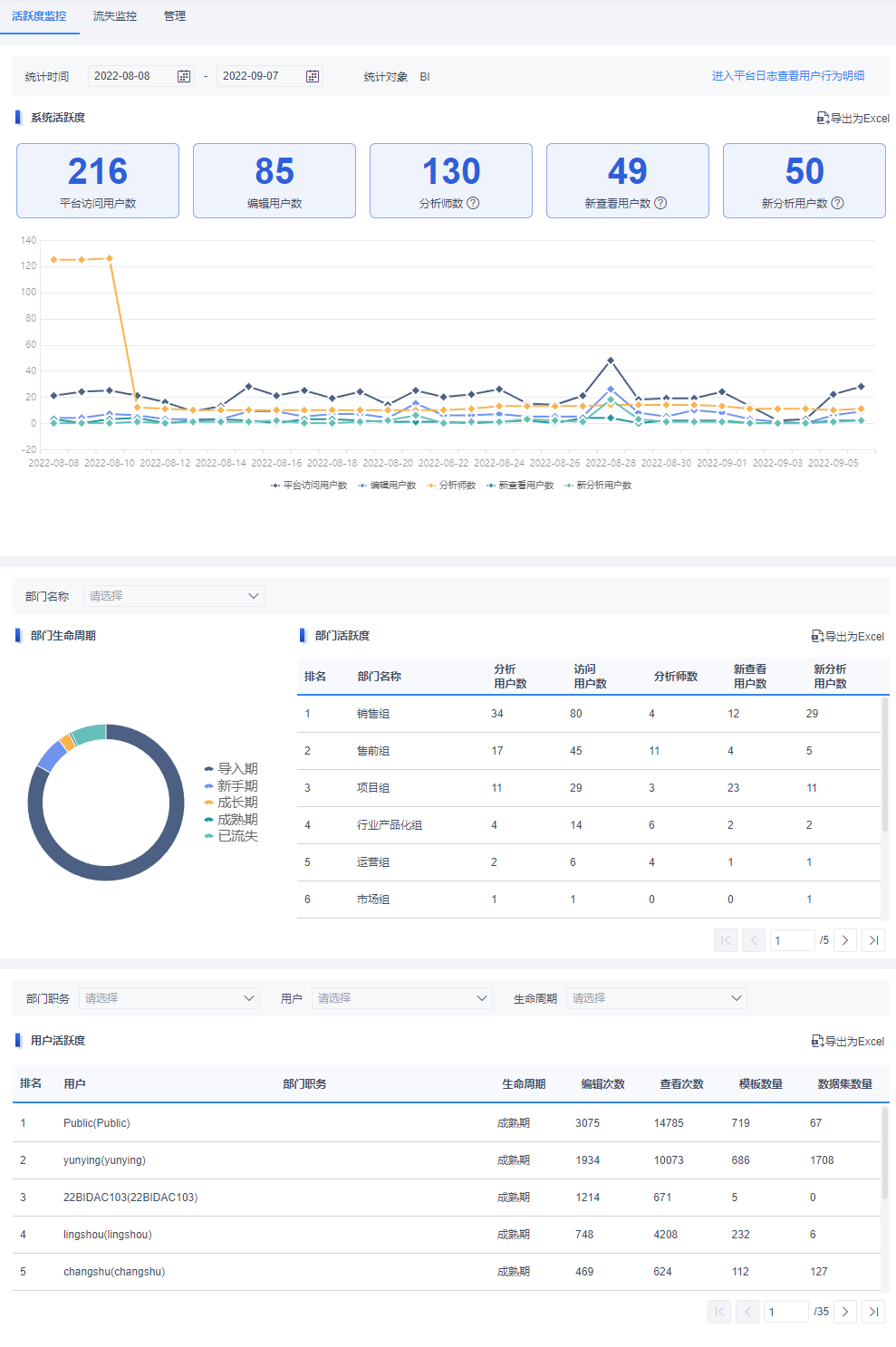
Task: Open the end date calendar icon
Action: click(x=313, y=76)
